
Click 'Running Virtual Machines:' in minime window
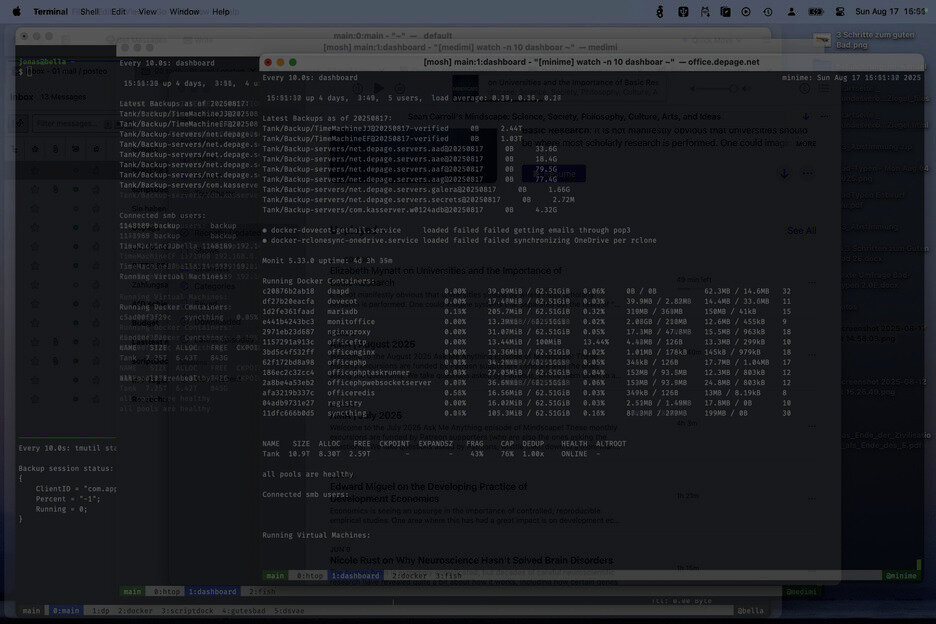pos(316,535)
